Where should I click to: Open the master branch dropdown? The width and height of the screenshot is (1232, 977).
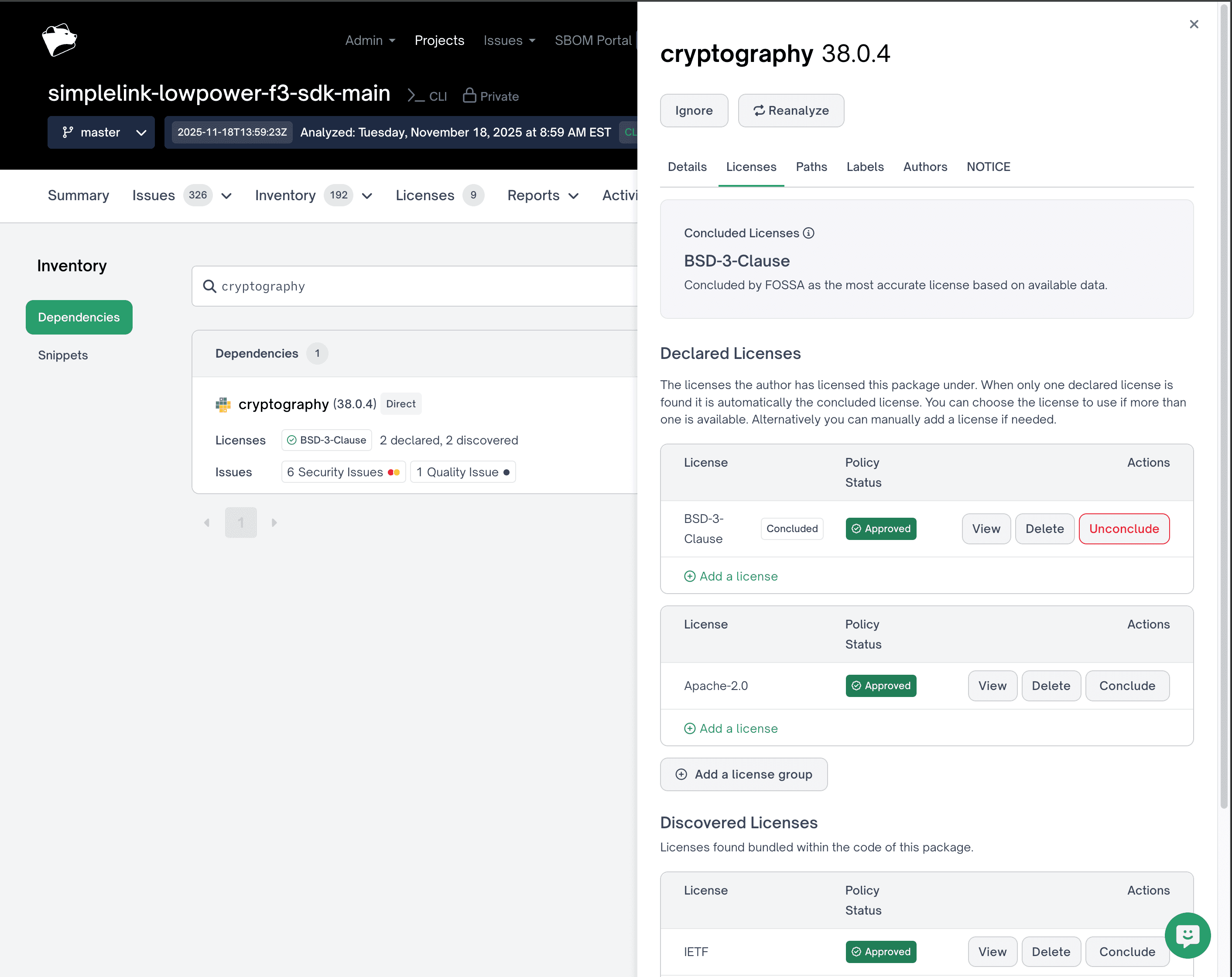[101, 133]
